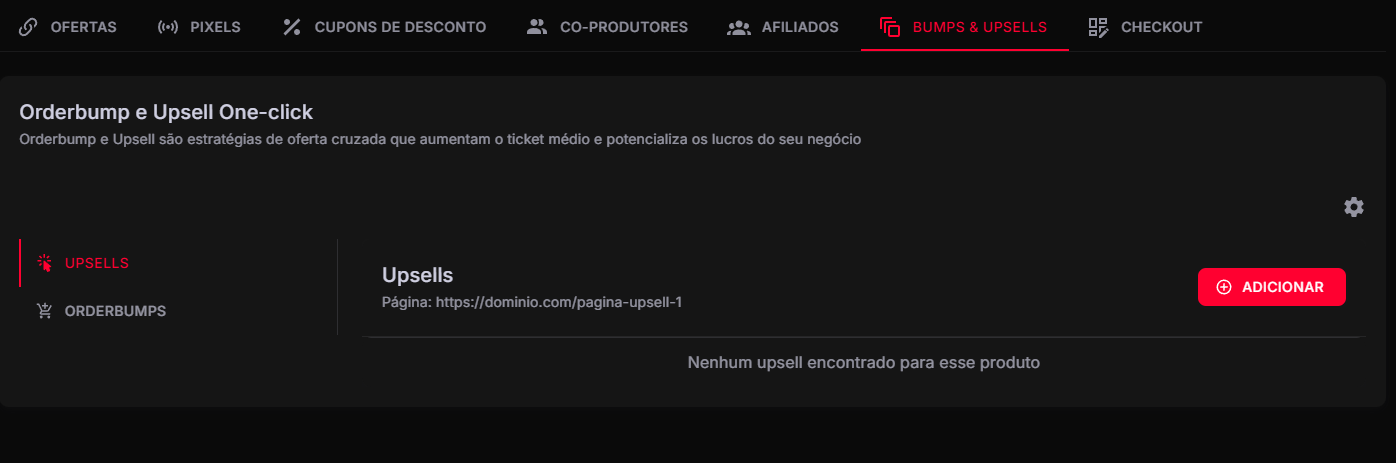Go to the Cupons de Desconto tab
This screenshot has width=1396, height=463.
click(400, 27)
